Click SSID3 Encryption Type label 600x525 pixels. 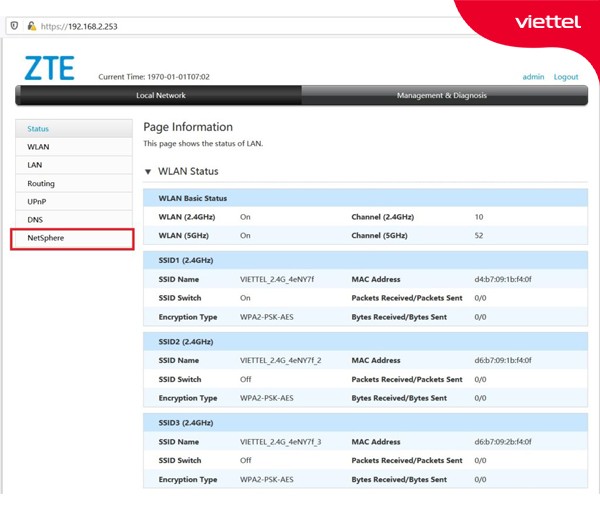(188, 479)
